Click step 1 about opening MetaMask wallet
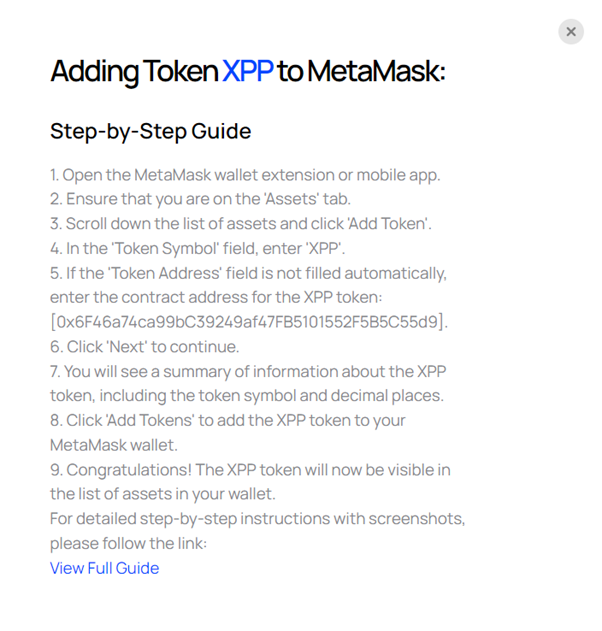Screen dimensions: 602x631 245,175
